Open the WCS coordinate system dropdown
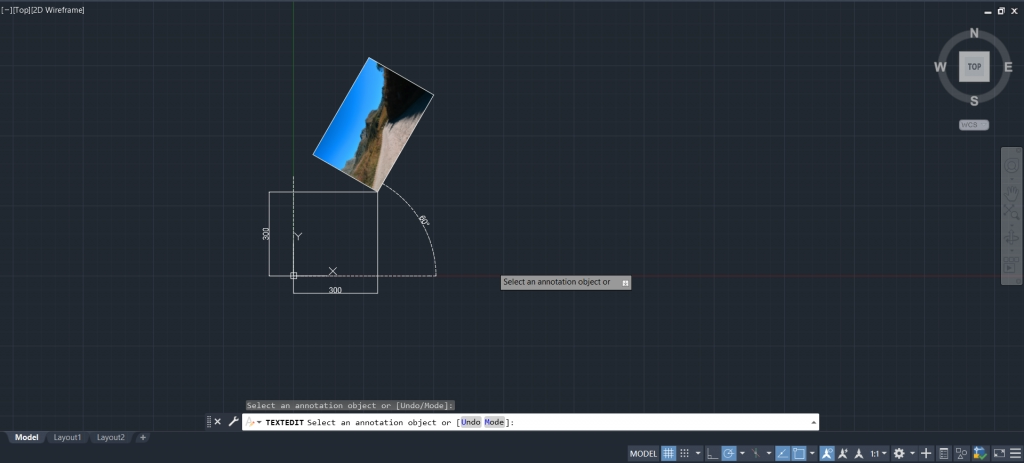1024x463 pixels. tap(974, 125)
